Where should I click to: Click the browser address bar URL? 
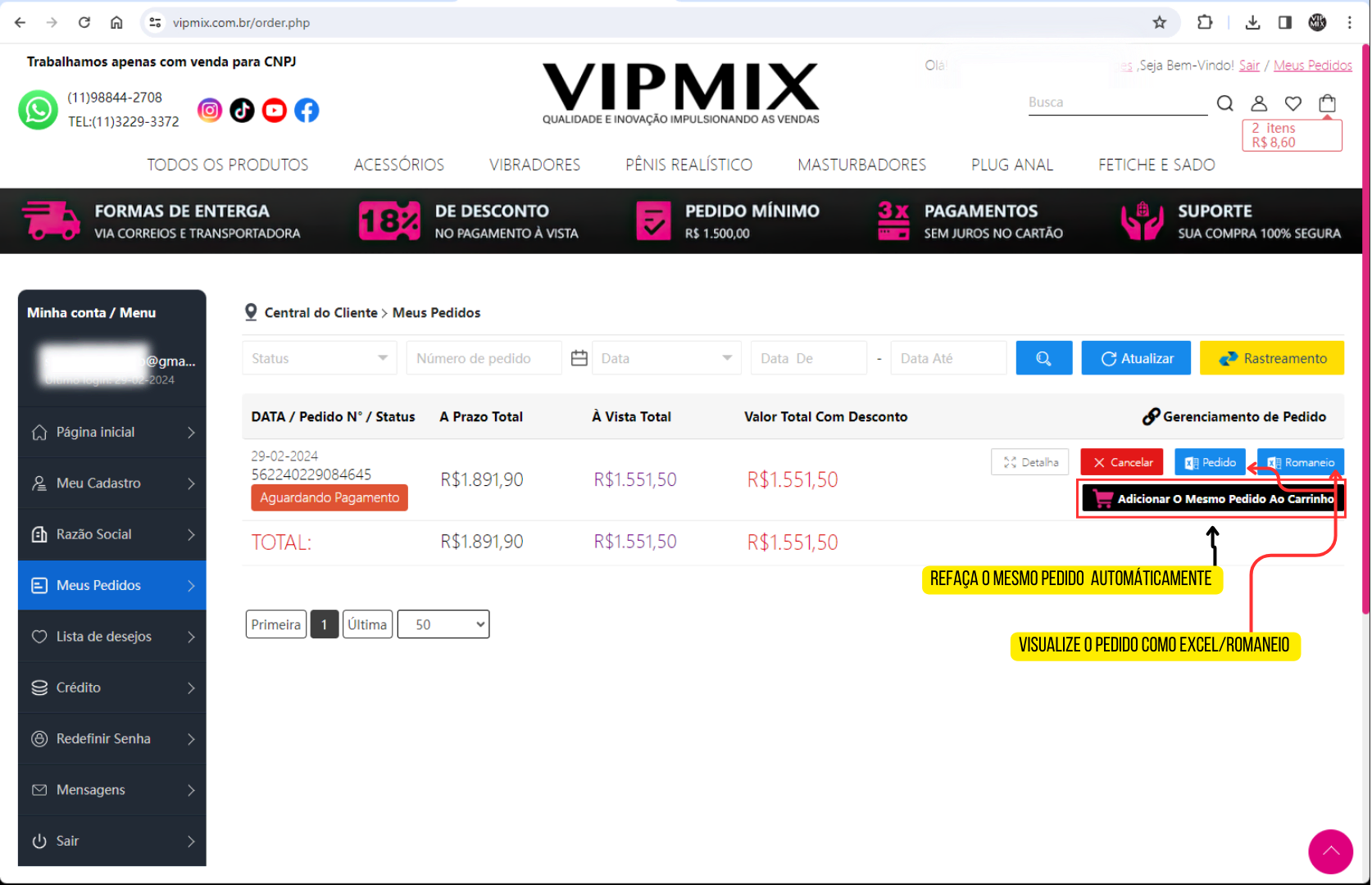click(241, 22)
